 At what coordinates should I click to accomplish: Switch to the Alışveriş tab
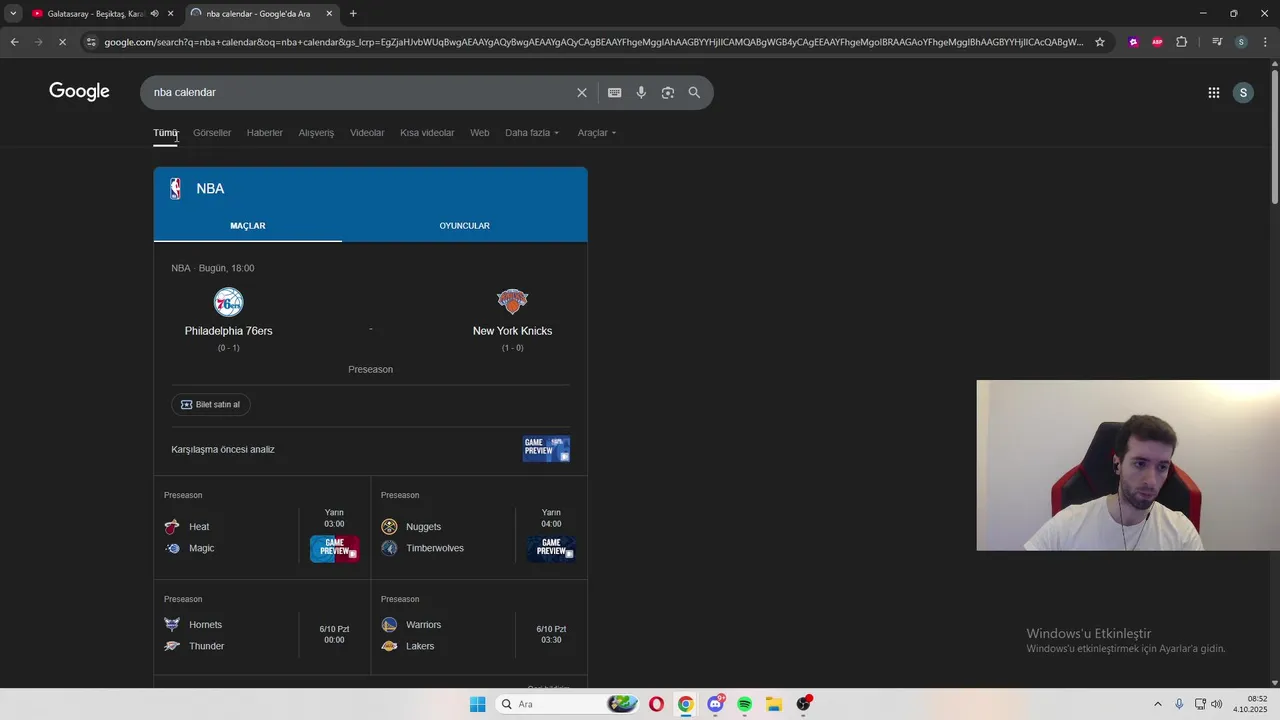(x=316, y=133)
